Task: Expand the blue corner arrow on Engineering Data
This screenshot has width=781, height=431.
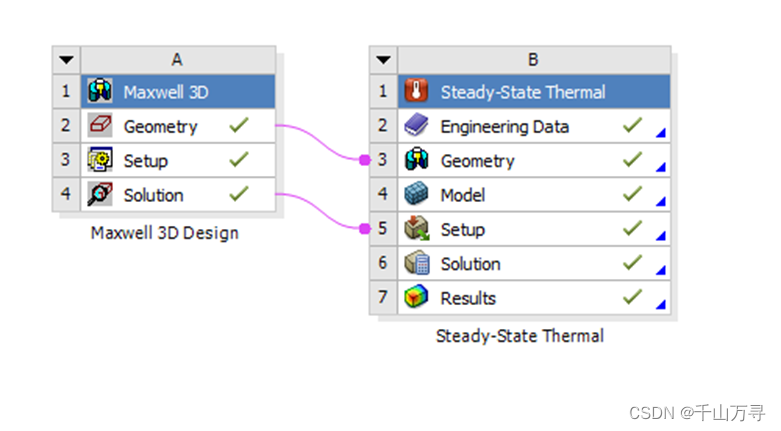Action: point(661,133)
